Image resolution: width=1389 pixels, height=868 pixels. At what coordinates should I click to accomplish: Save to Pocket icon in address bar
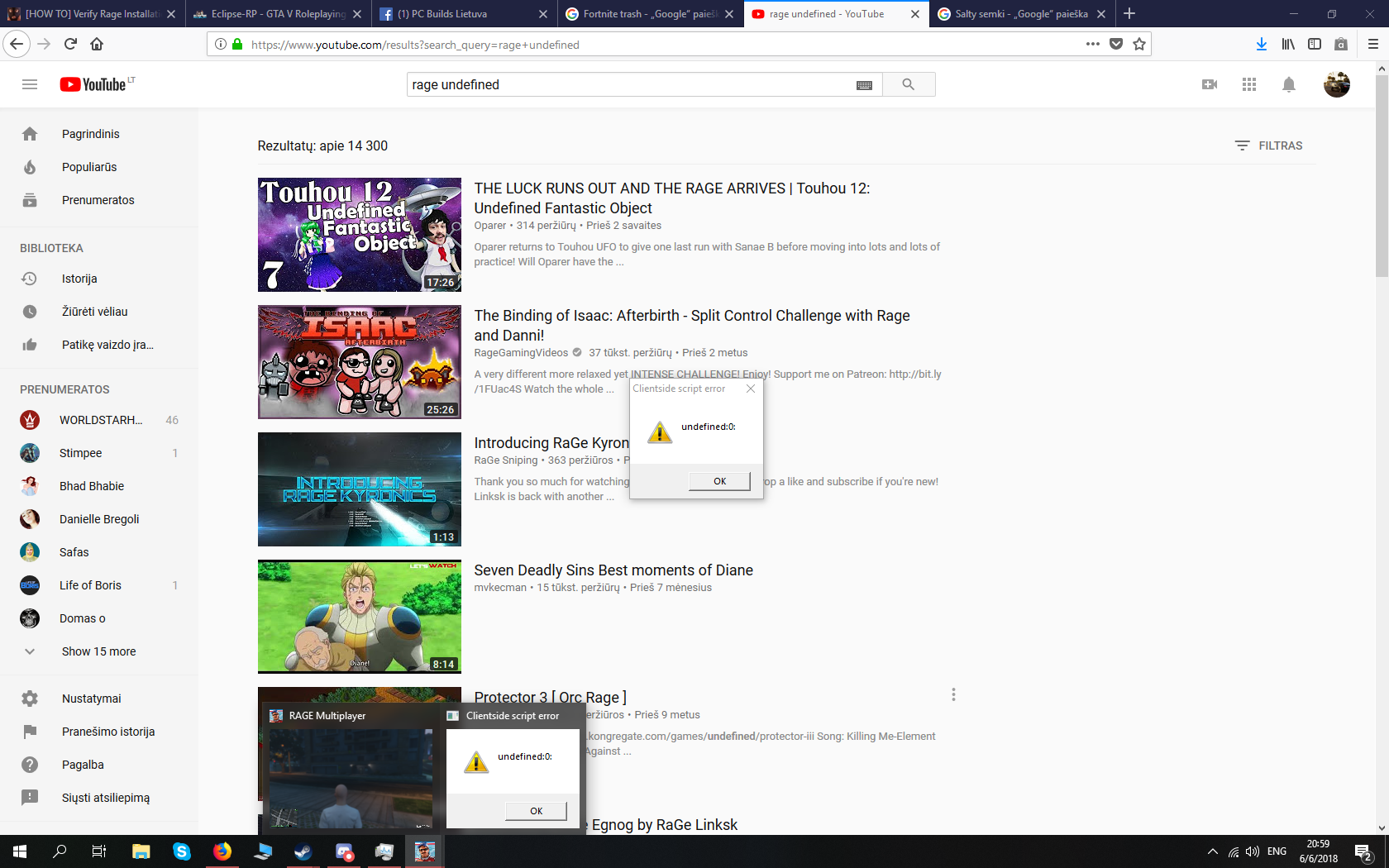click(1116, 44)
